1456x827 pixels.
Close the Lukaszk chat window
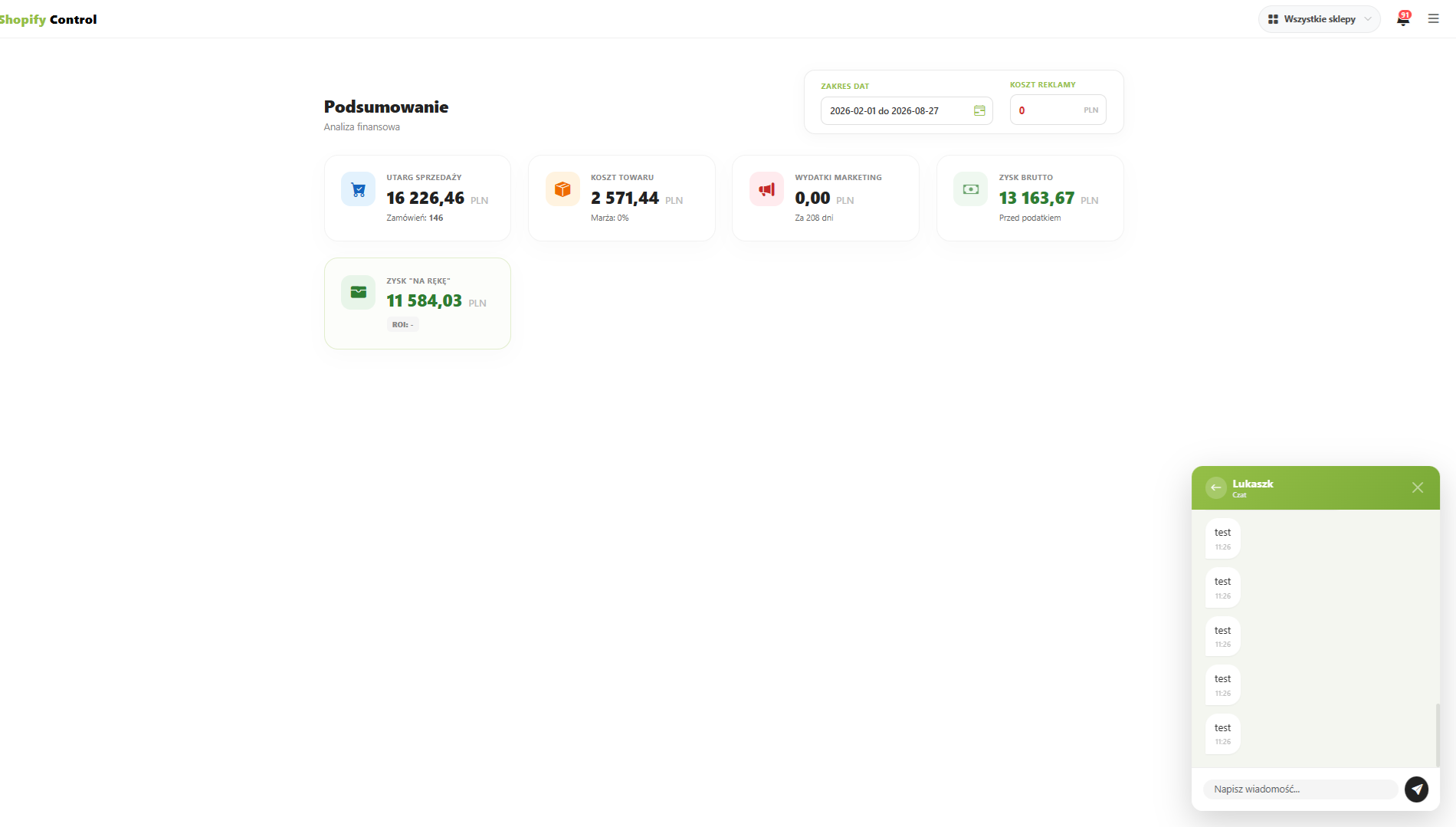pyautogui.click(x=1418, y=487)
